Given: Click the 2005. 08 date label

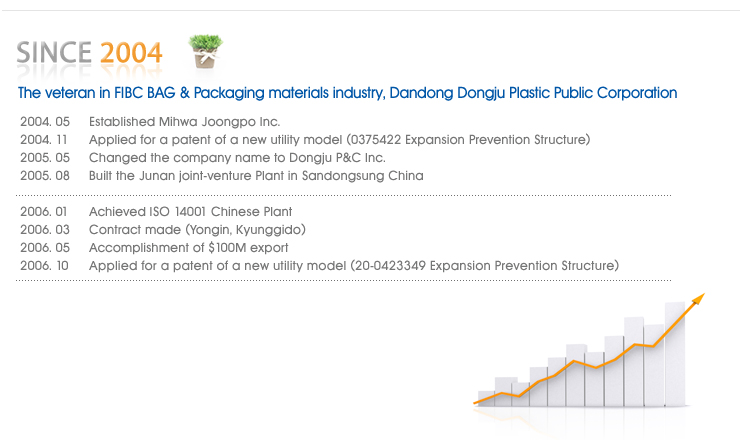Looking at the screenshot, I should 45,176.
